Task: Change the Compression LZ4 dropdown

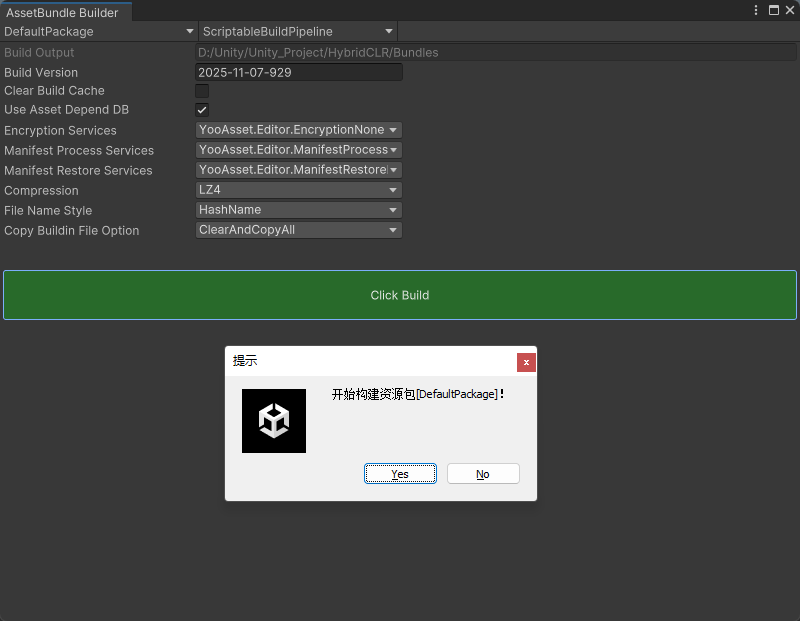Action: point(298,190)
